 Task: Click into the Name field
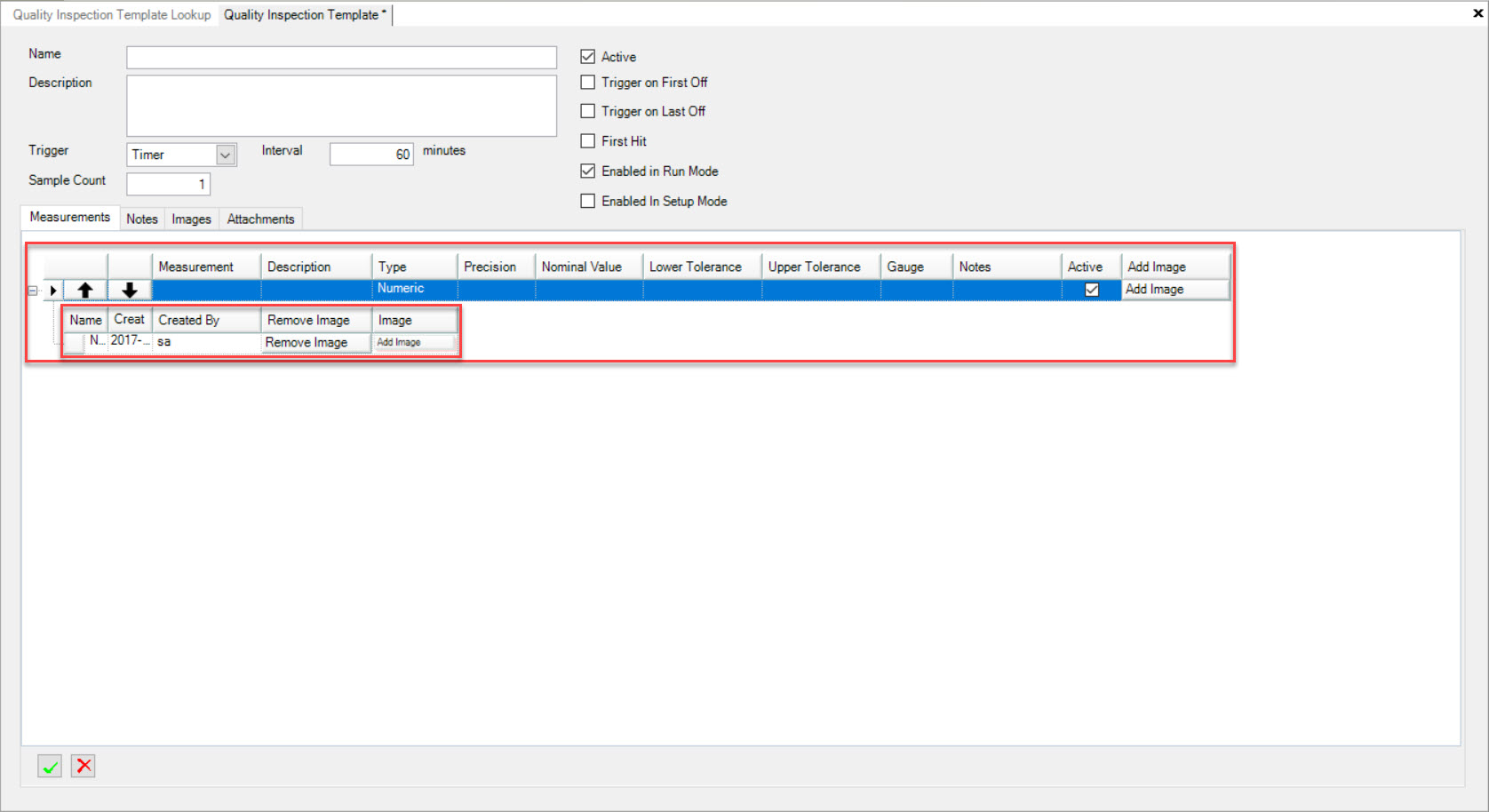tap(341, 57)
